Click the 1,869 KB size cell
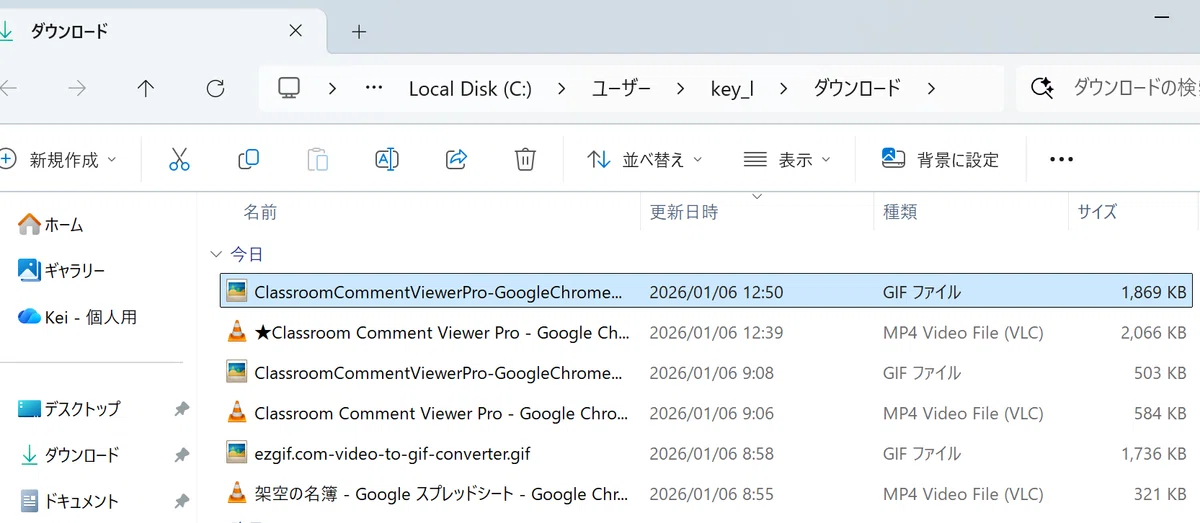The image size is (1200, 523). [1154, 292]
